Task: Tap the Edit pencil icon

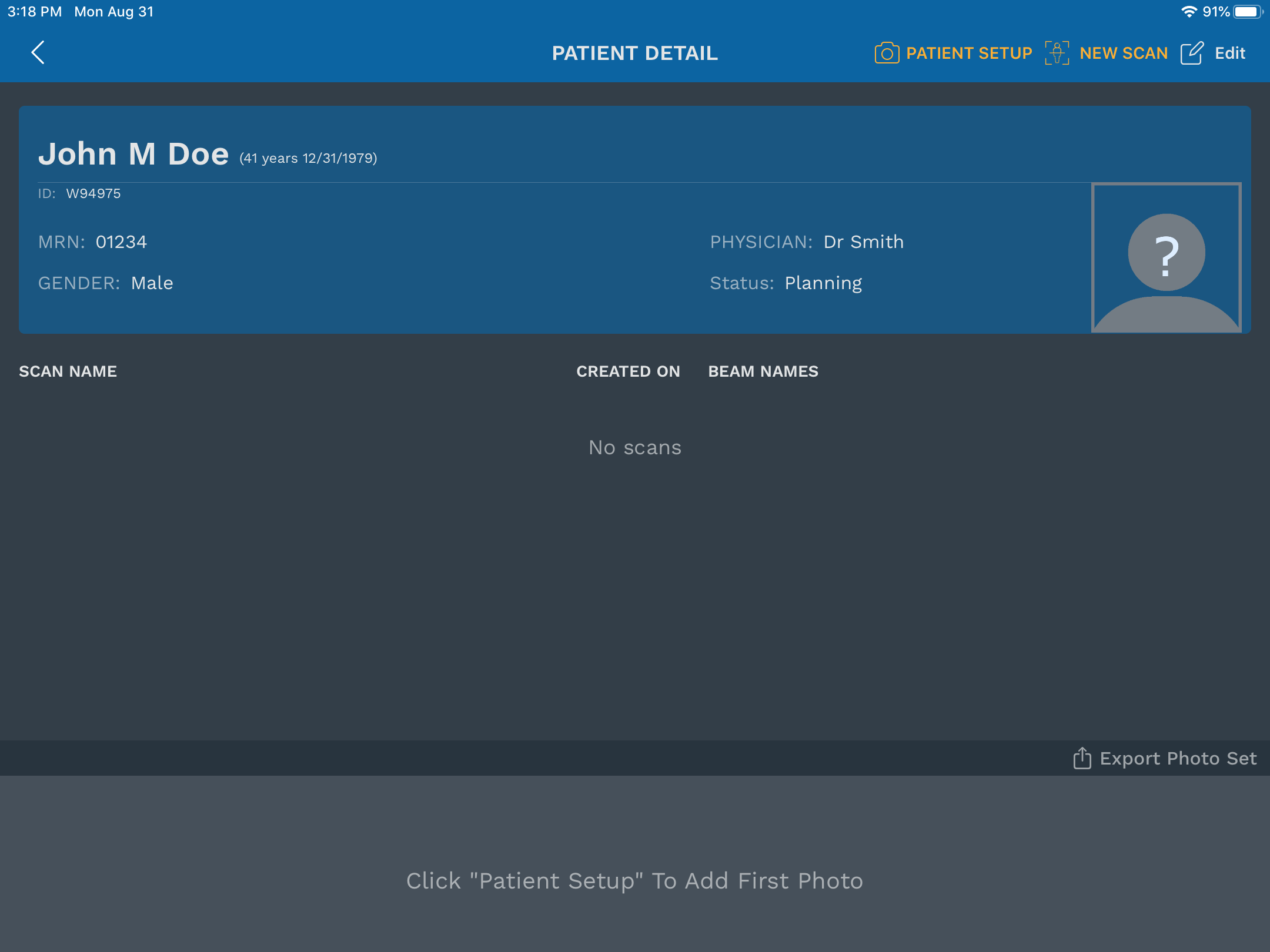Action: pyautogui.click(x=1192, y=53)
